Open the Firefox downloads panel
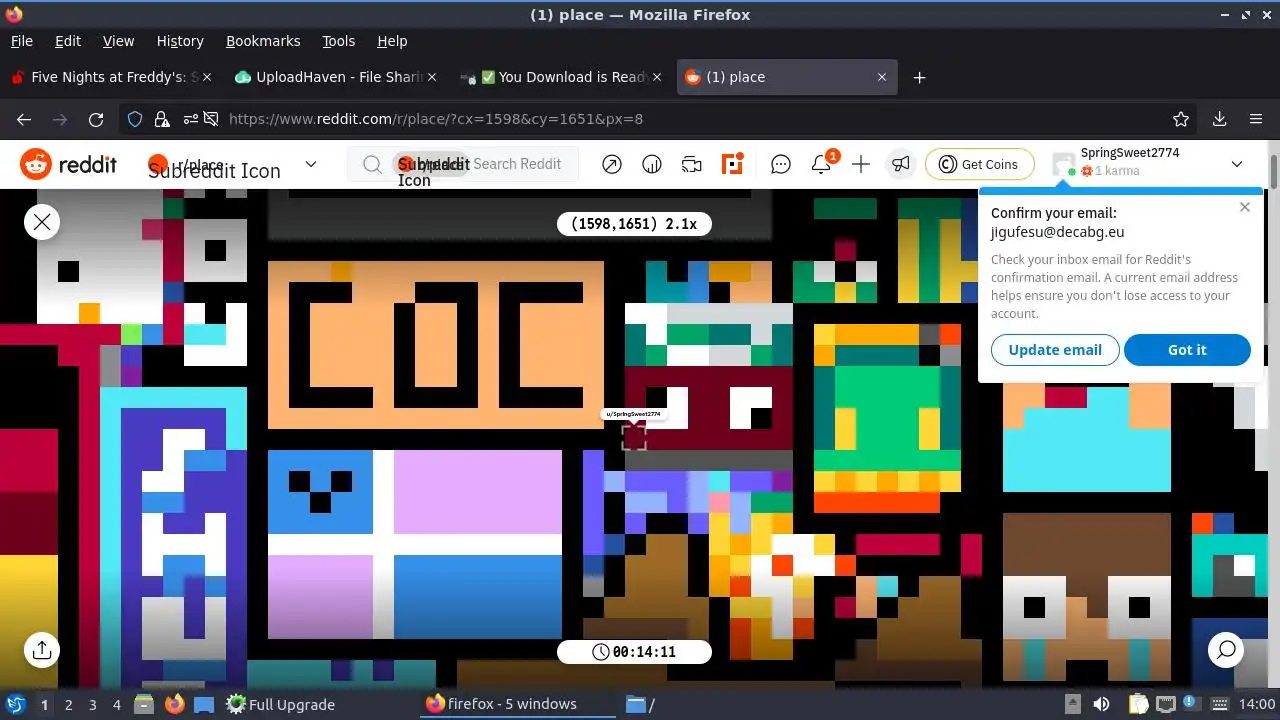 [1219, 119]
